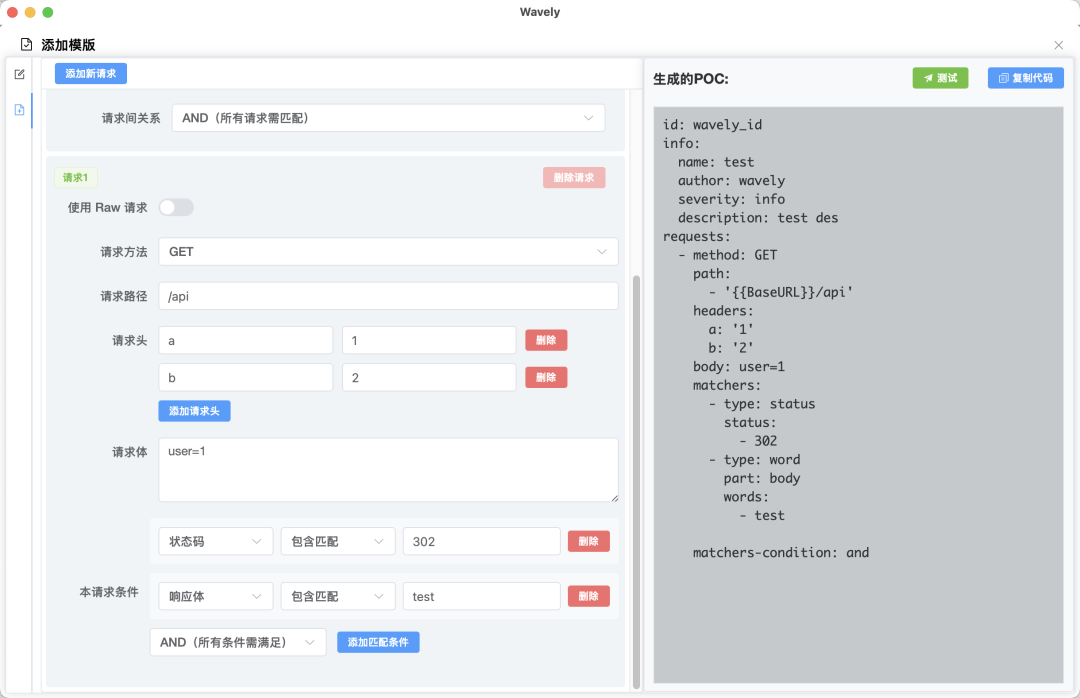The height and width of the screenshot is (698, 1080).
Task: Click the matcher value field 302
Action: (481, 542)
